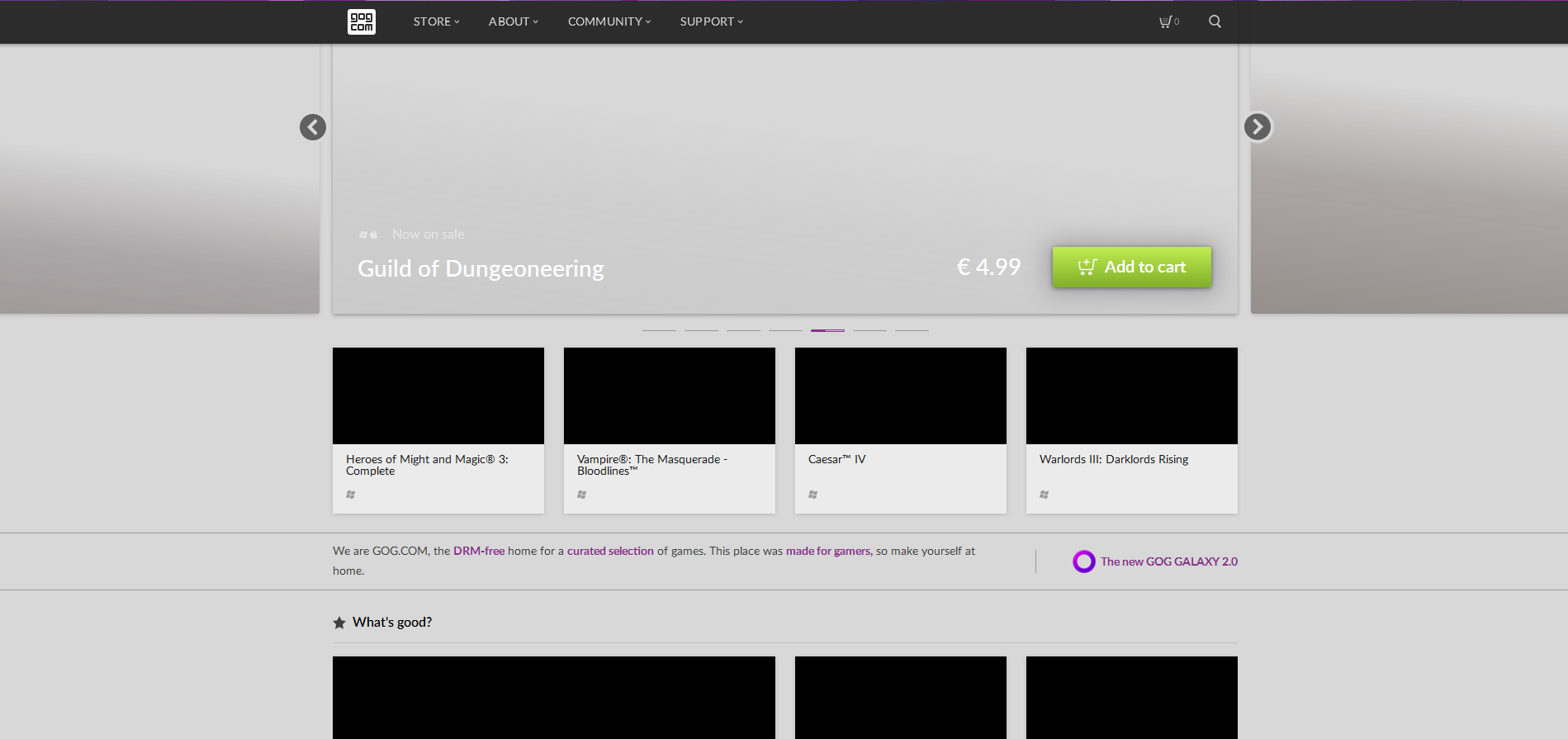
Task: Click platform icons beside Now on sale
Action: (368, 235)
